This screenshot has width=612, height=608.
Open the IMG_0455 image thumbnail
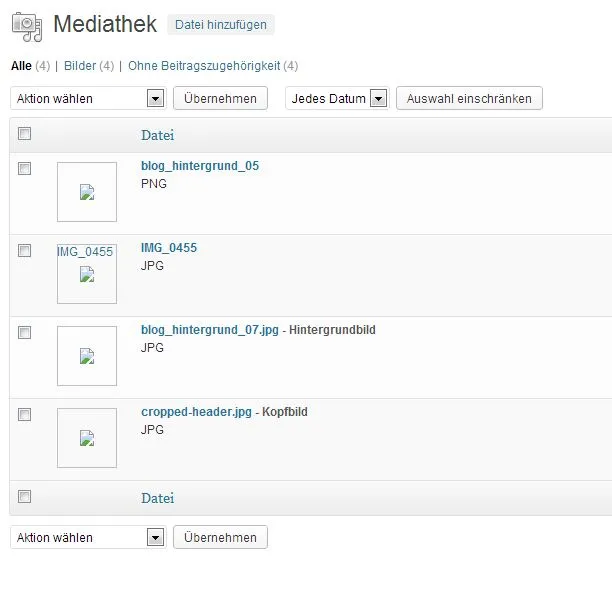click(87, 274)
